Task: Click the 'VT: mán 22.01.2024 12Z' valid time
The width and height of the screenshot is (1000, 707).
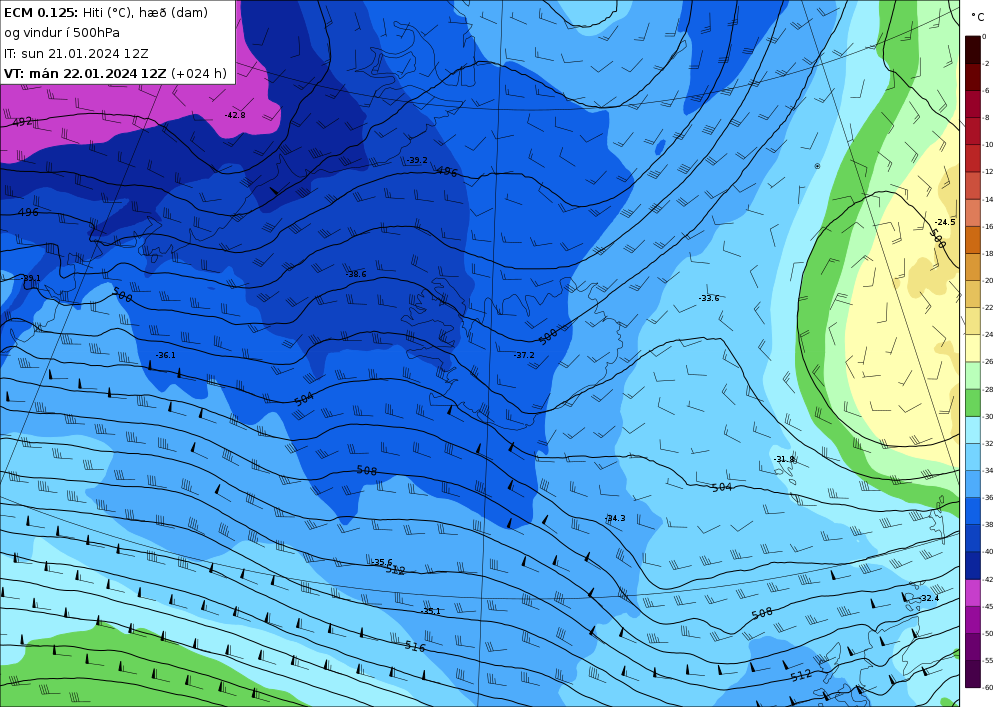Action: click(85, 73)
